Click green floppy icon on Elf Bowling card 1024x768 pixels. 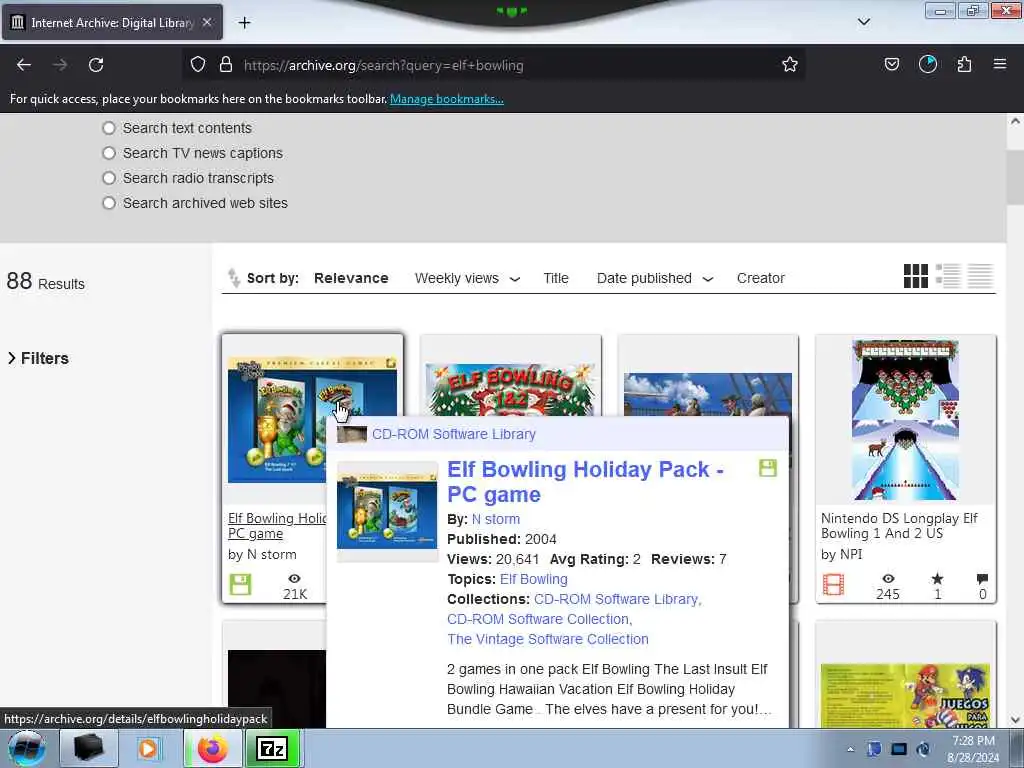click(x=240, y=584)
